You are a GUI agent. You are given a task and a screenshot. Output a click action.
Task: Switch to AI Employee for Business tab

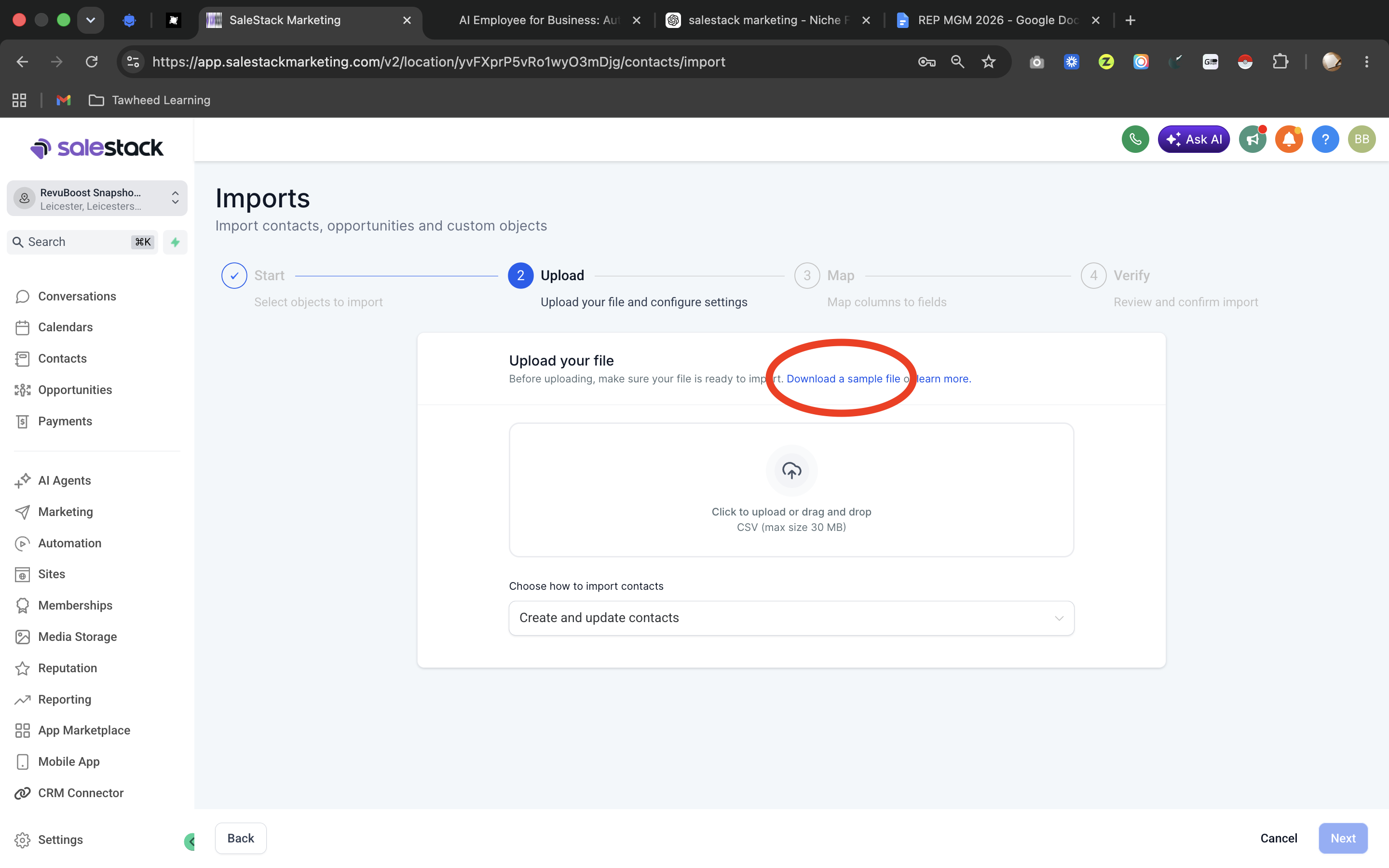click(540, 21)
